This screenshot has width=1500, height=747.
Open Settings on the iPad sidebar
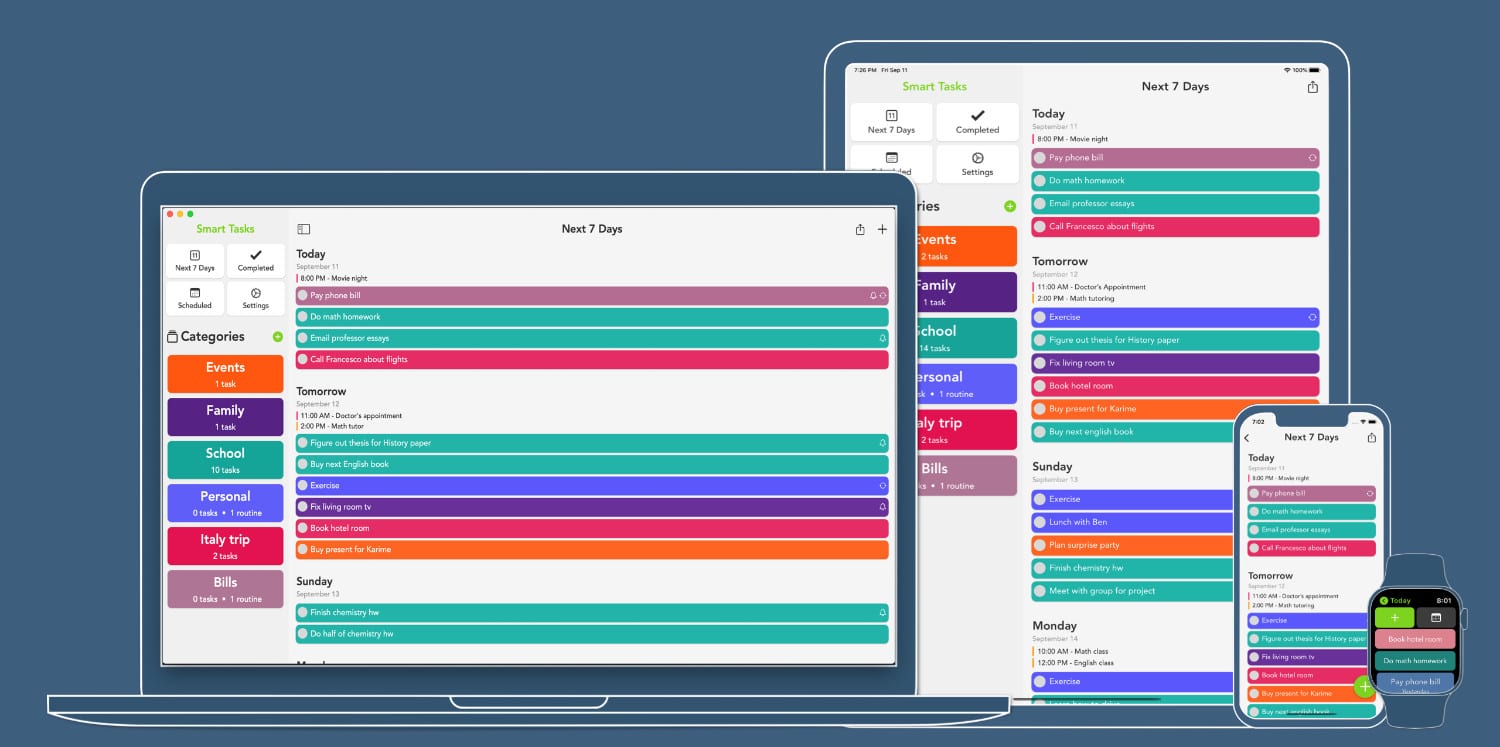pos(977,164)
